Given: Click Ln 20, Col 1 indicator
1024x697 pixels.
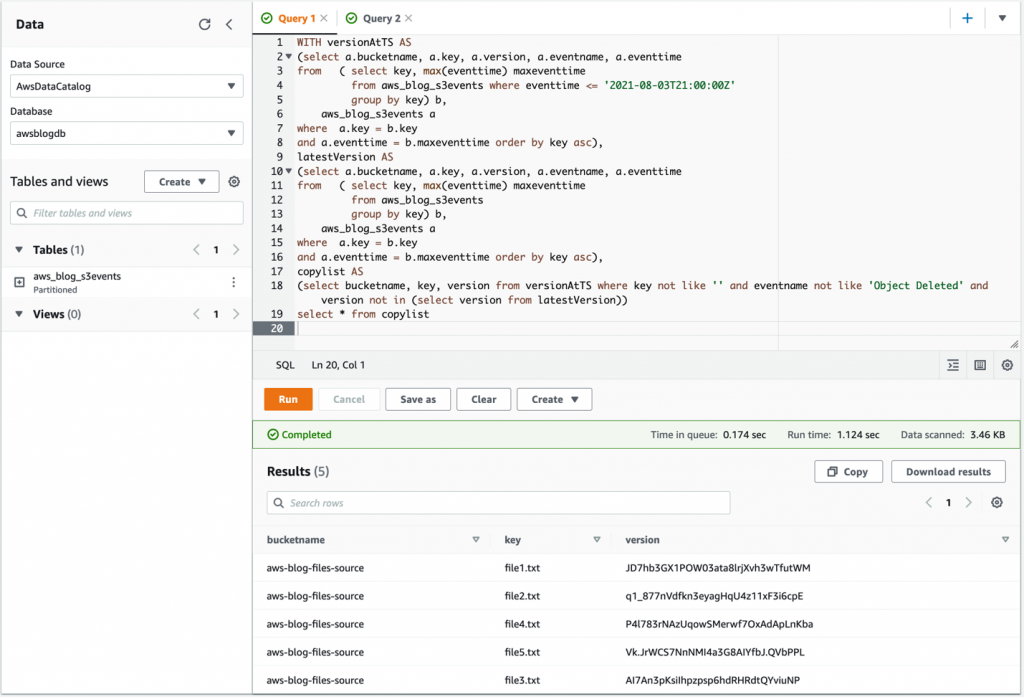Looking at the screenshot, I should point(338,365).
